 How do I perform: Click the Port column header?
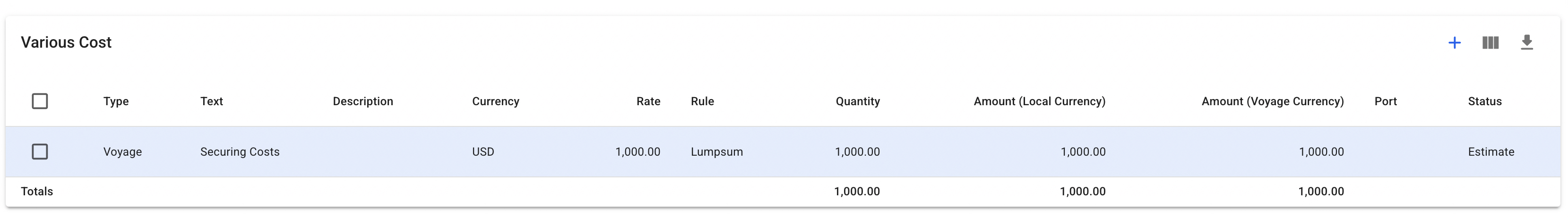(x=1386, y=101)
